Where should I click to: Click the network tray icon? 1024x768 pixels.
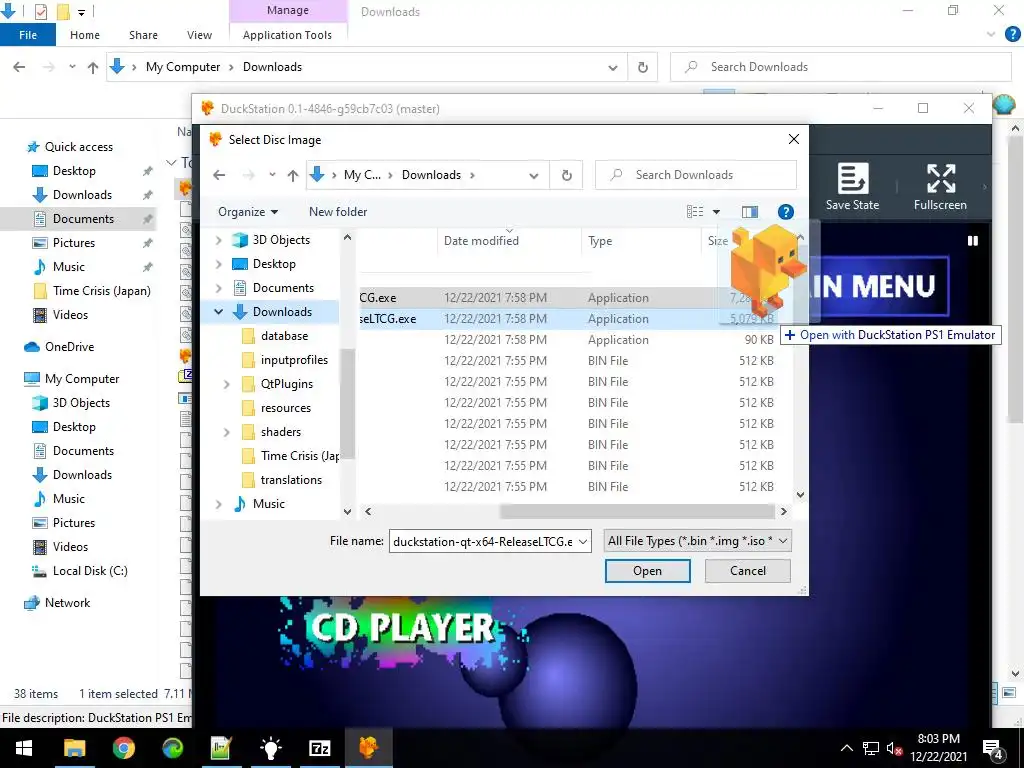coord(871,748)
